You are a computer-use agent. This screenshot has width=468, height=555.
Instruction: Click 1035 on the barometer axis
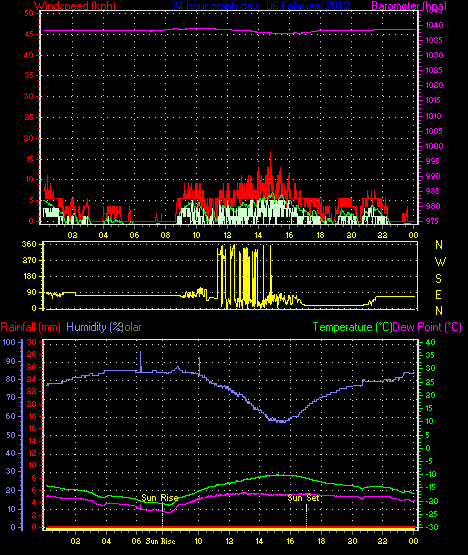434,40
